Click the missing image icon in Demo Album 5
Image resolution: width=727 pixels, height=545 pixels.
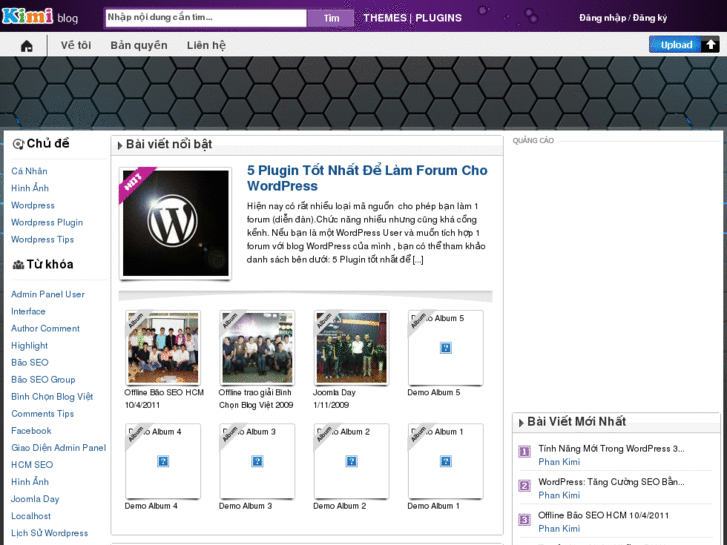click(x=446, y=348)
